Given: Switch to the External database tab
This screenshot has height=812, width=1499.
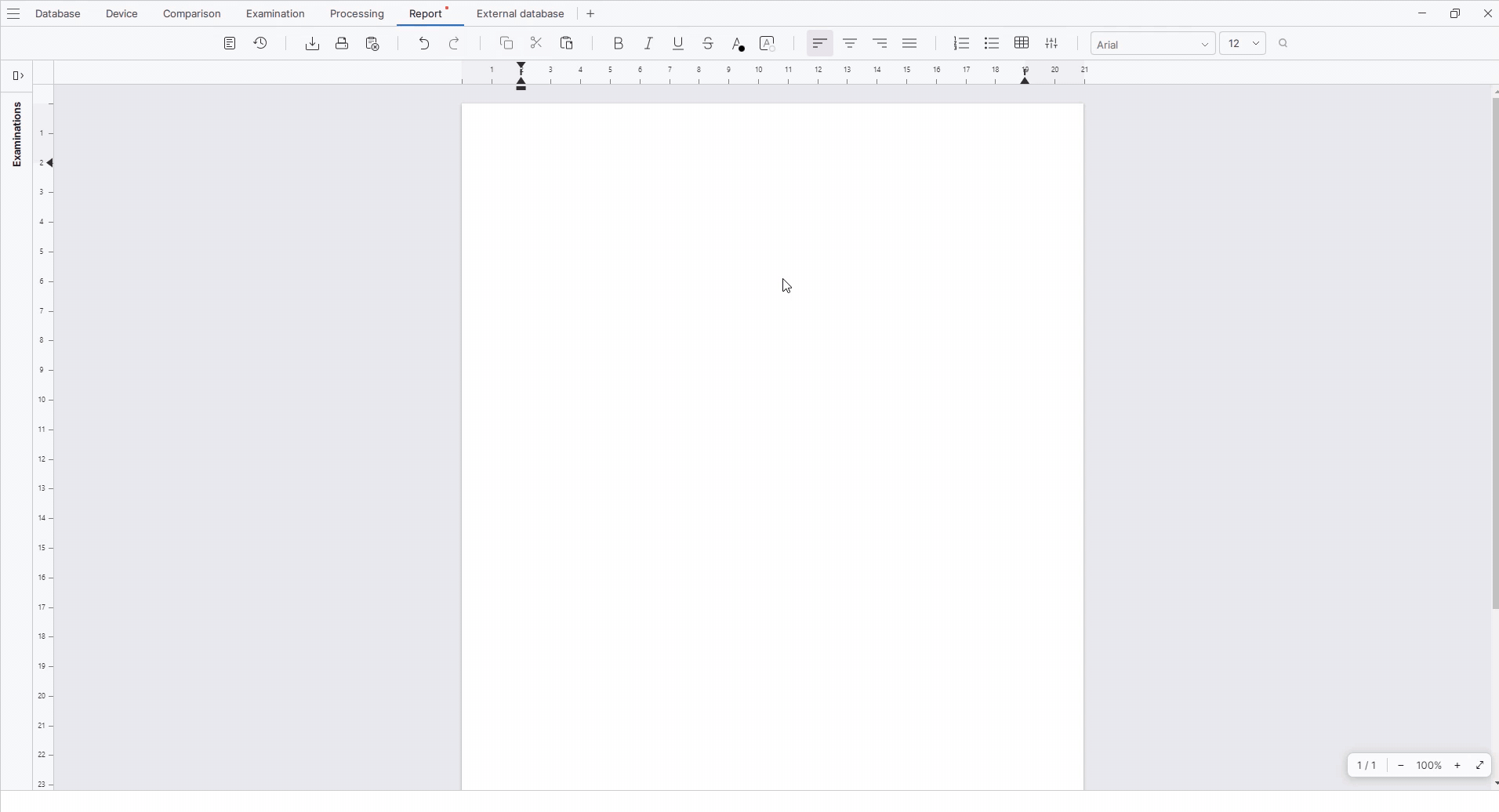Looking at the screenshot, I should pos(521,14).
